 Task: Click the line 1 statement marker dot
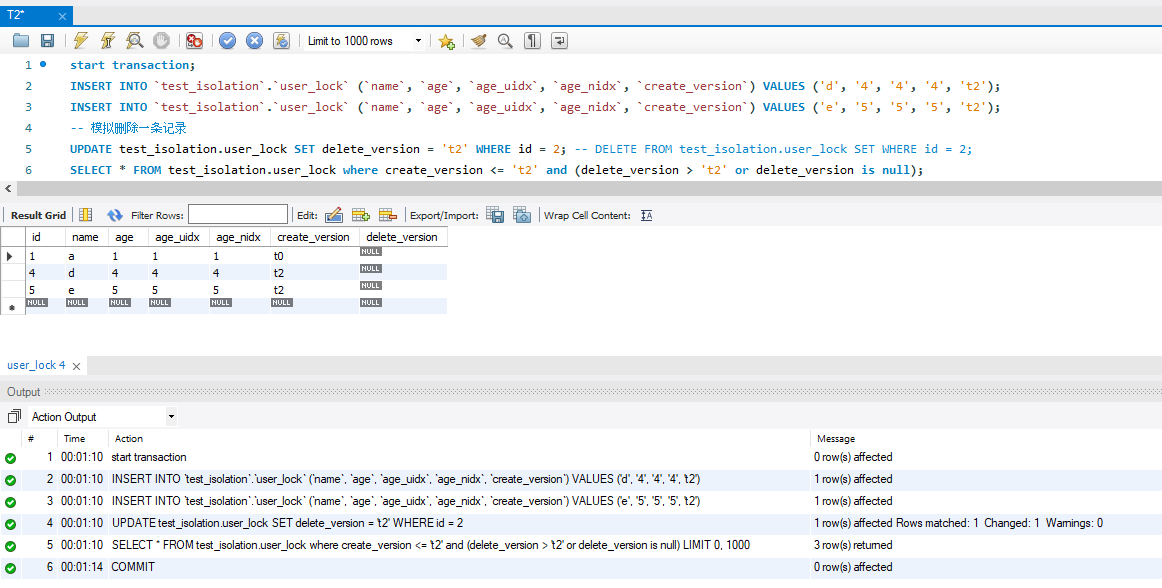pyautogui.click(x=43, y=65)
